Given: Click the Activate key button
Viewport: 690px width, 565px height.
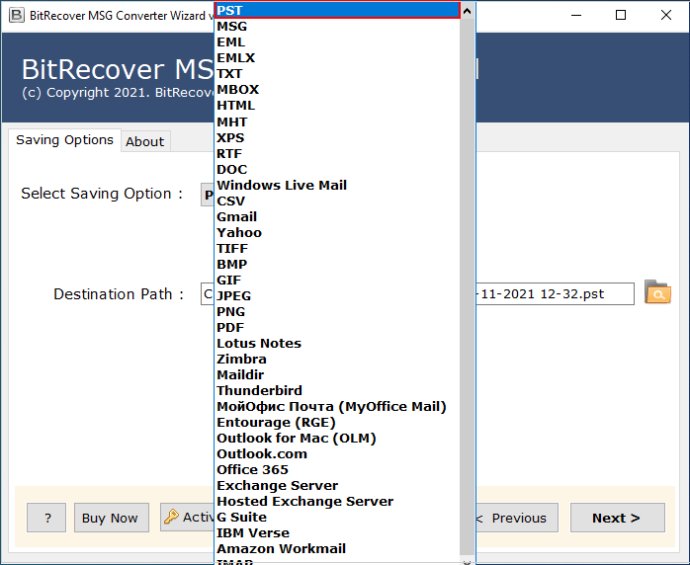Looking at the screenshot, I should (187, 517).
